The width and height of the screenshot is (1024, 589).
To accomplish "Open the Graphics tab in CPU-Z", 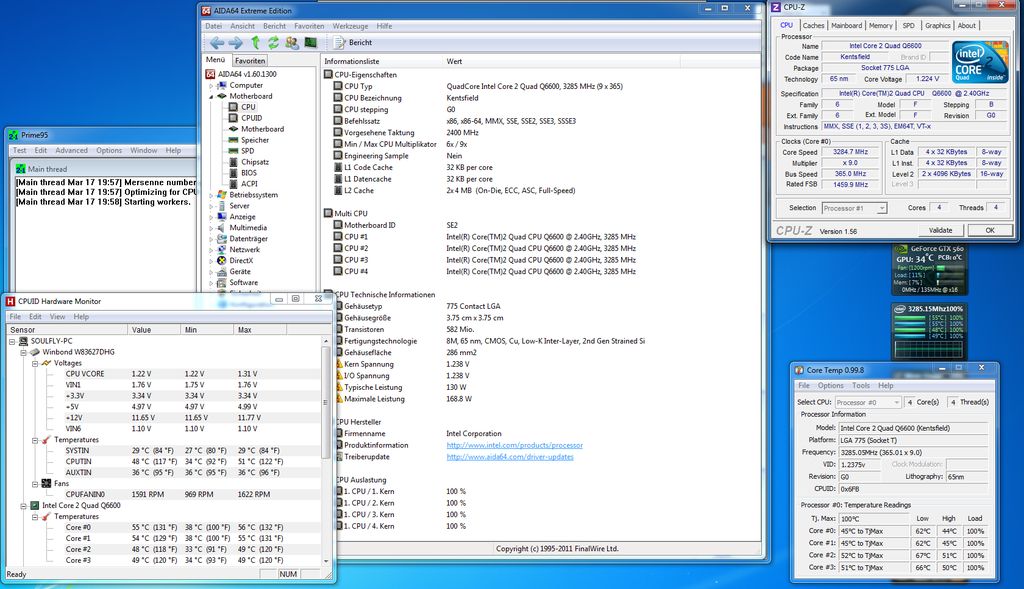I will point(937,25).
